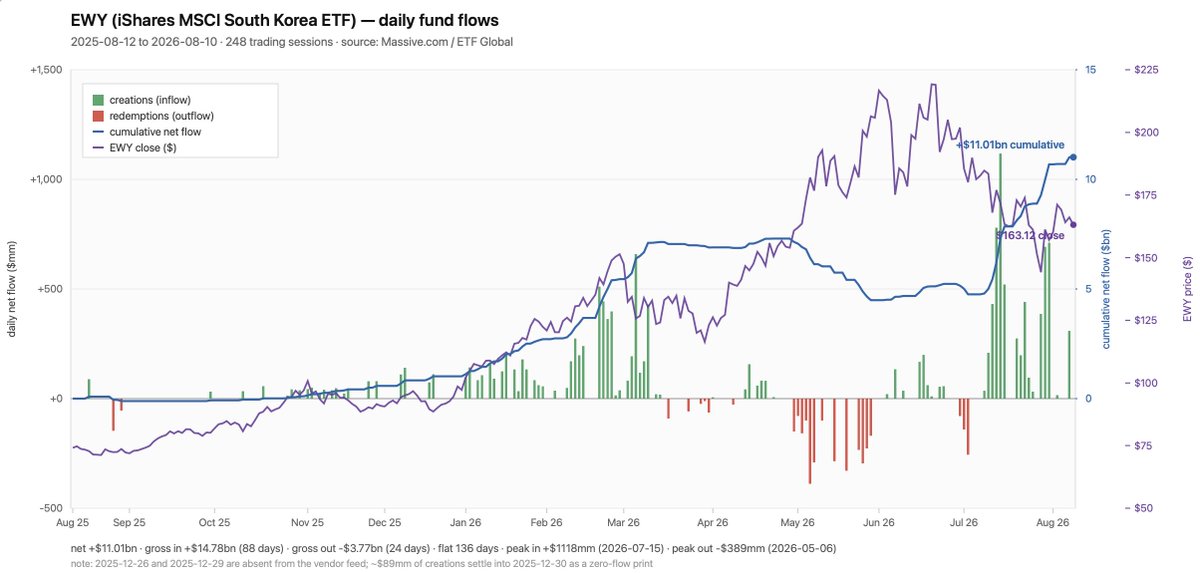Click the green creations (inflow) legend swatch
The width and height of the screenshot is (1200, 573).
(99, 100)
